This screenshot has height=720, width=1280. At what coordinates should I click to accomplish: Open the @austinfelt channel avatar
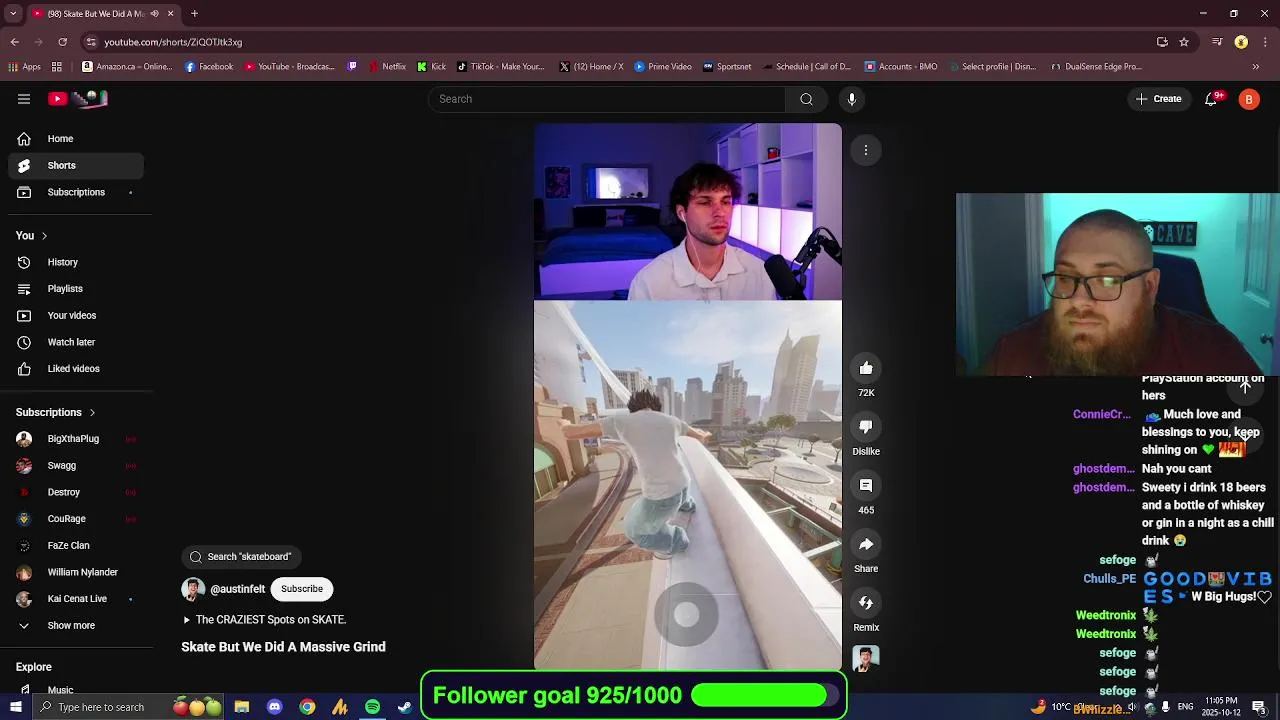click(x=193, y=589)
